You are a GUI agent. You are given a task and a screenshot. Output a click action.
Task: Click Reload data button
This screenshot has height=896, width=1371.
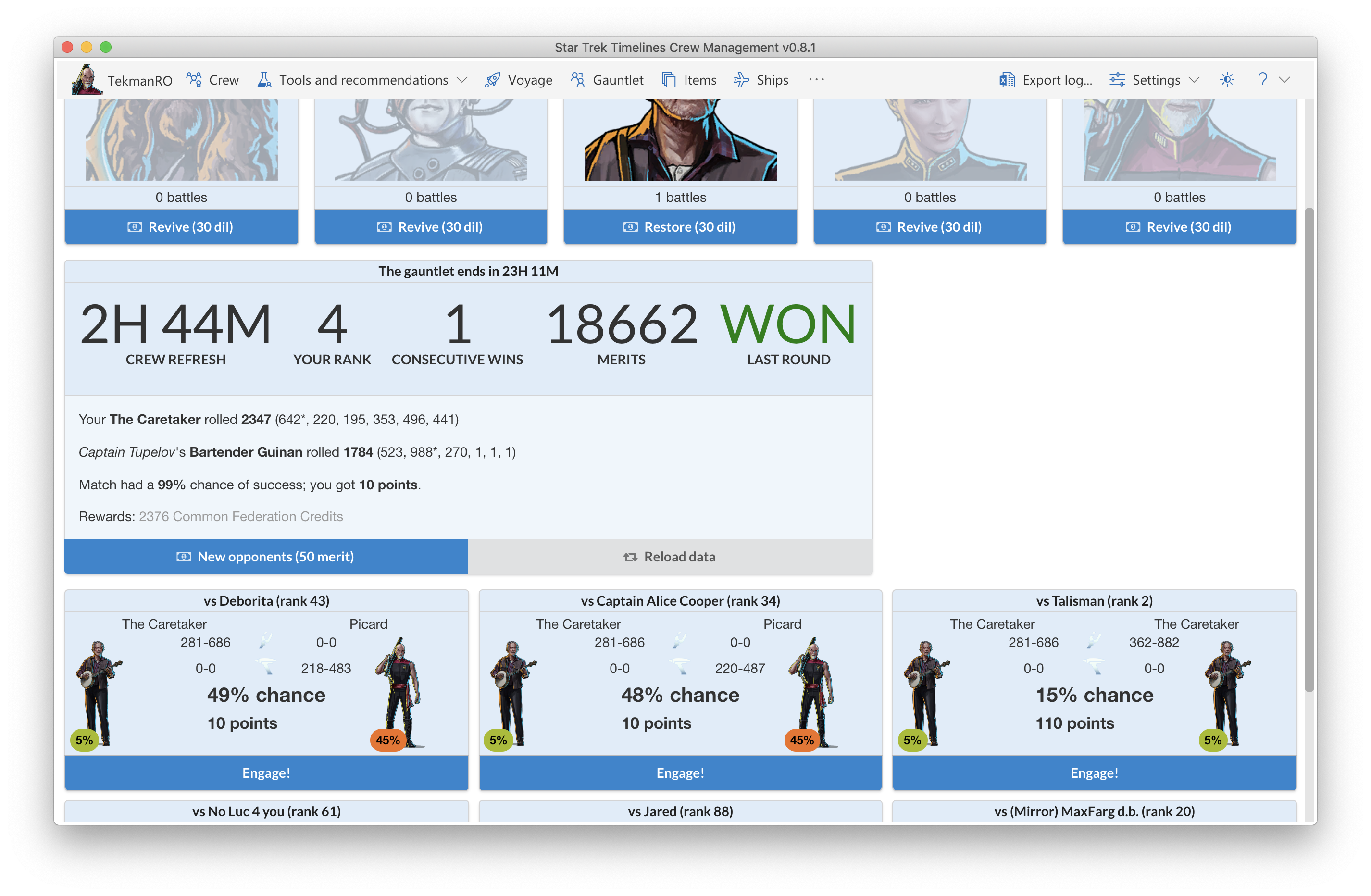(x=670, y=557)
